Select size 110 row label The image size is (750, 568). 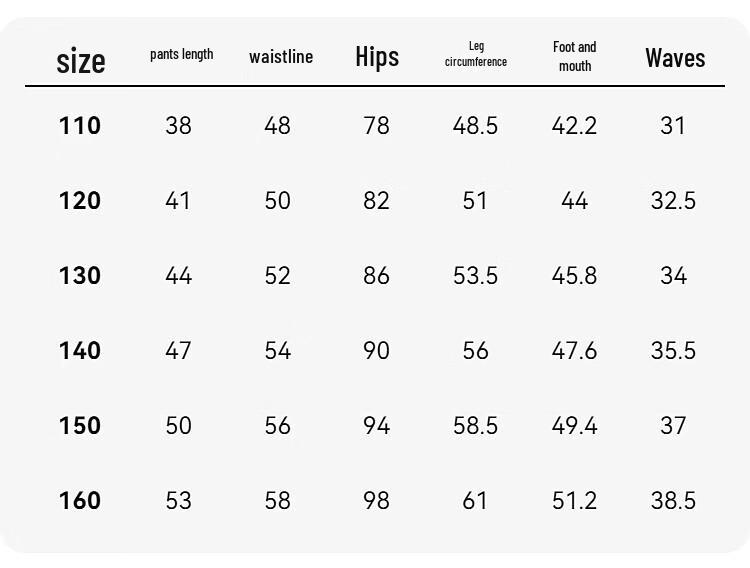coord(80,126)
